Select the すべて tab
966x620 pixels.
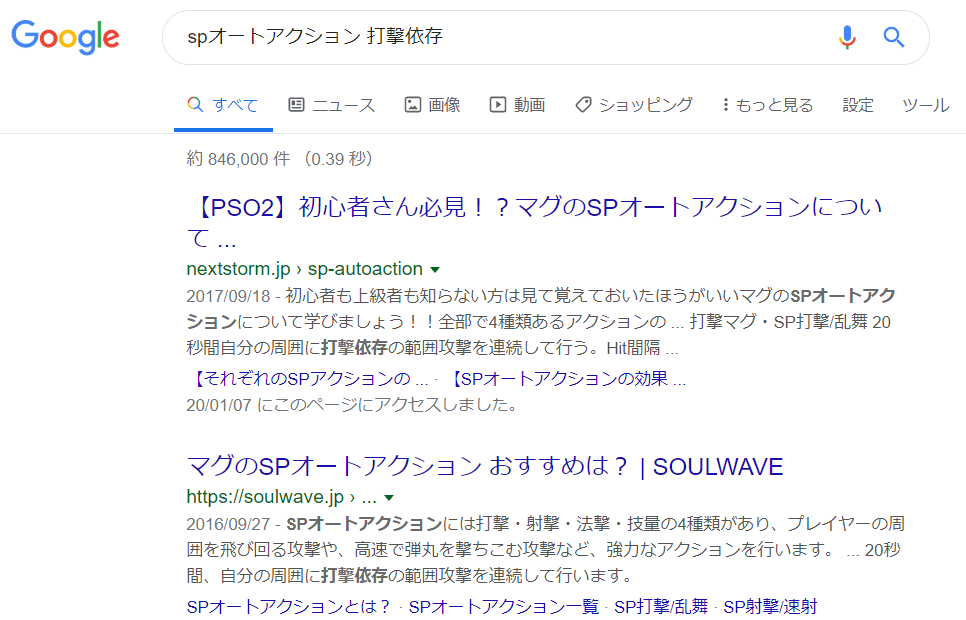pos(223,105)
